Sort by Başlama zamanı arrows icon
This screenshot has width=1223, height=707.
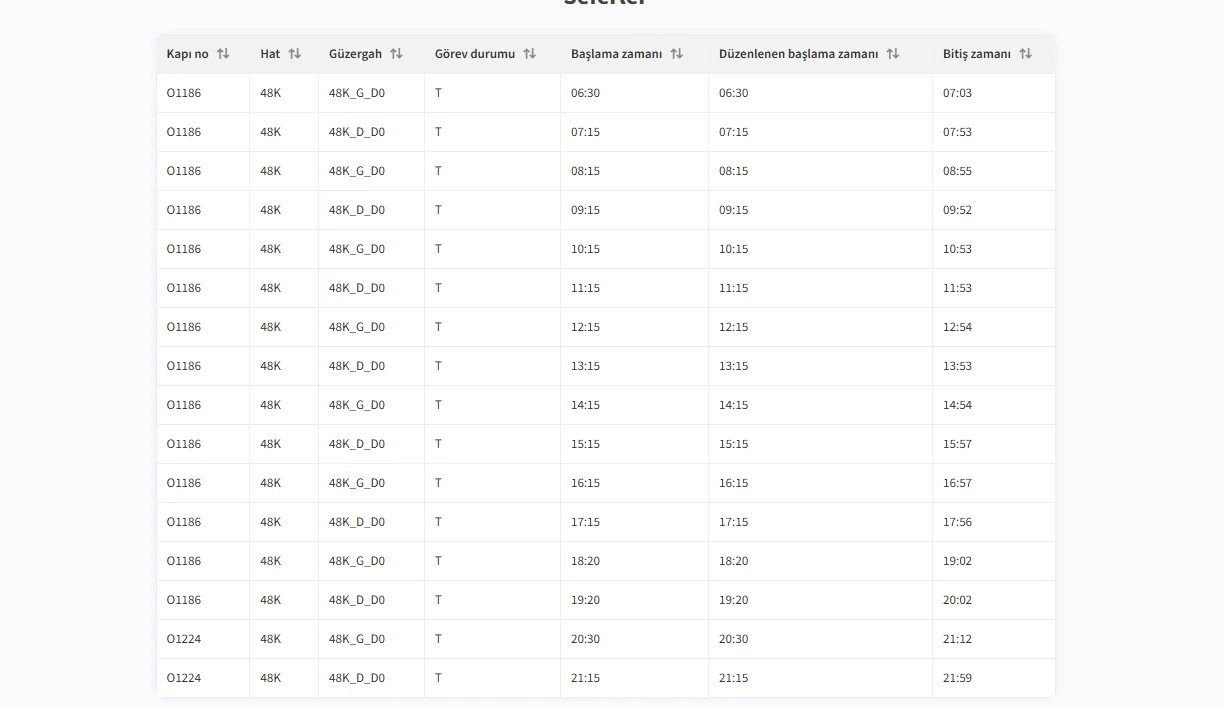pos(676,54)
